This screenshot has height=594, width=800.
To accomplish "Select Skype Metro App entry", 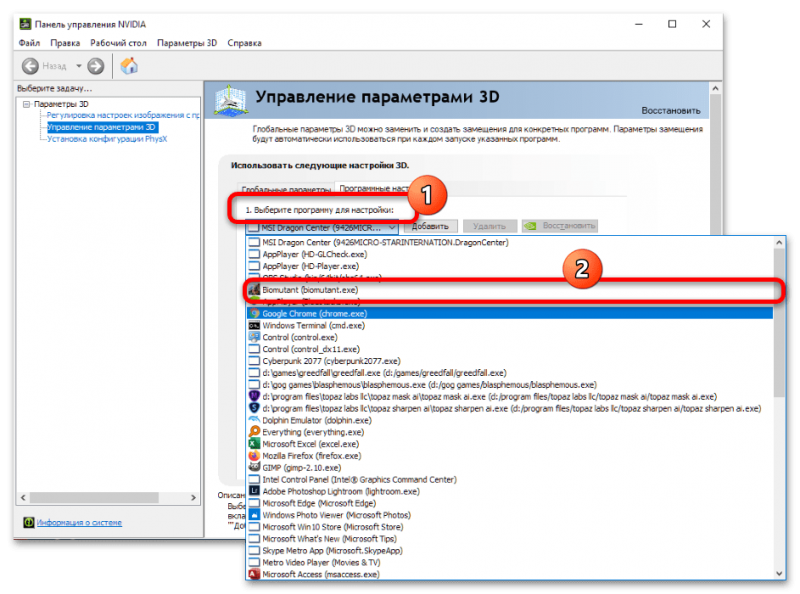I will [510, 551].
